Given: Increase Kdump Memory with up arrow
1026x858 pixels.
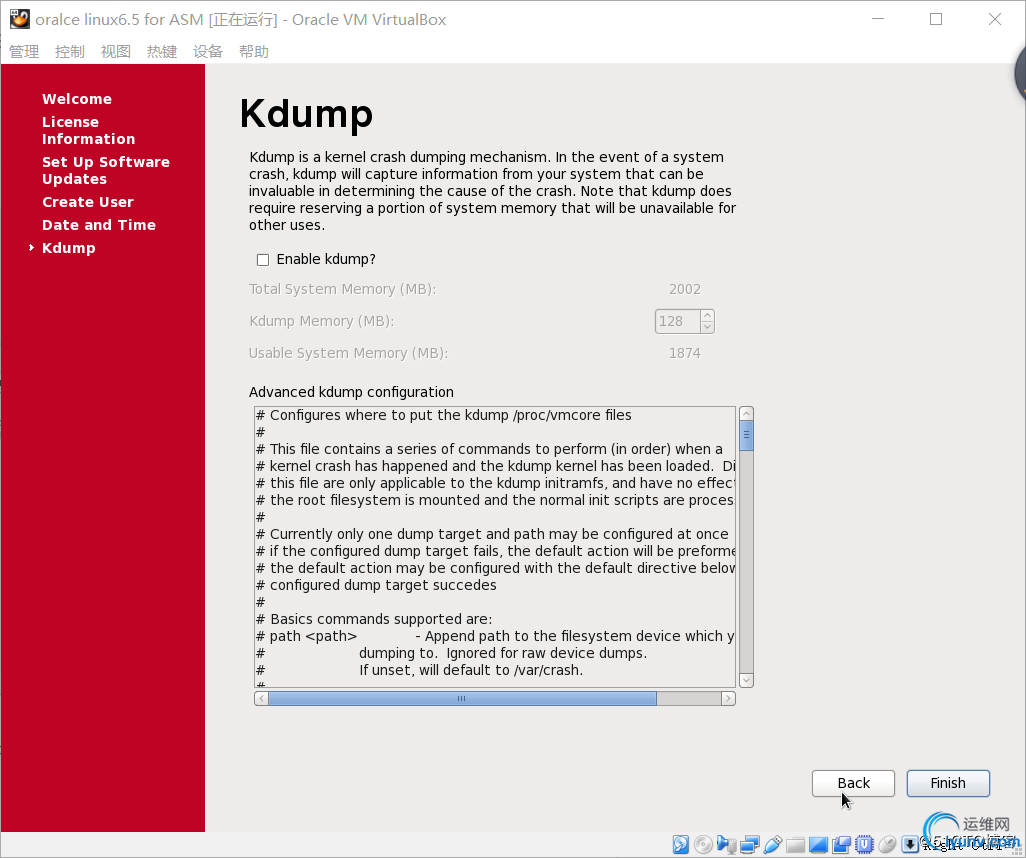Looking at the screenshot, I should coord(708,316).
